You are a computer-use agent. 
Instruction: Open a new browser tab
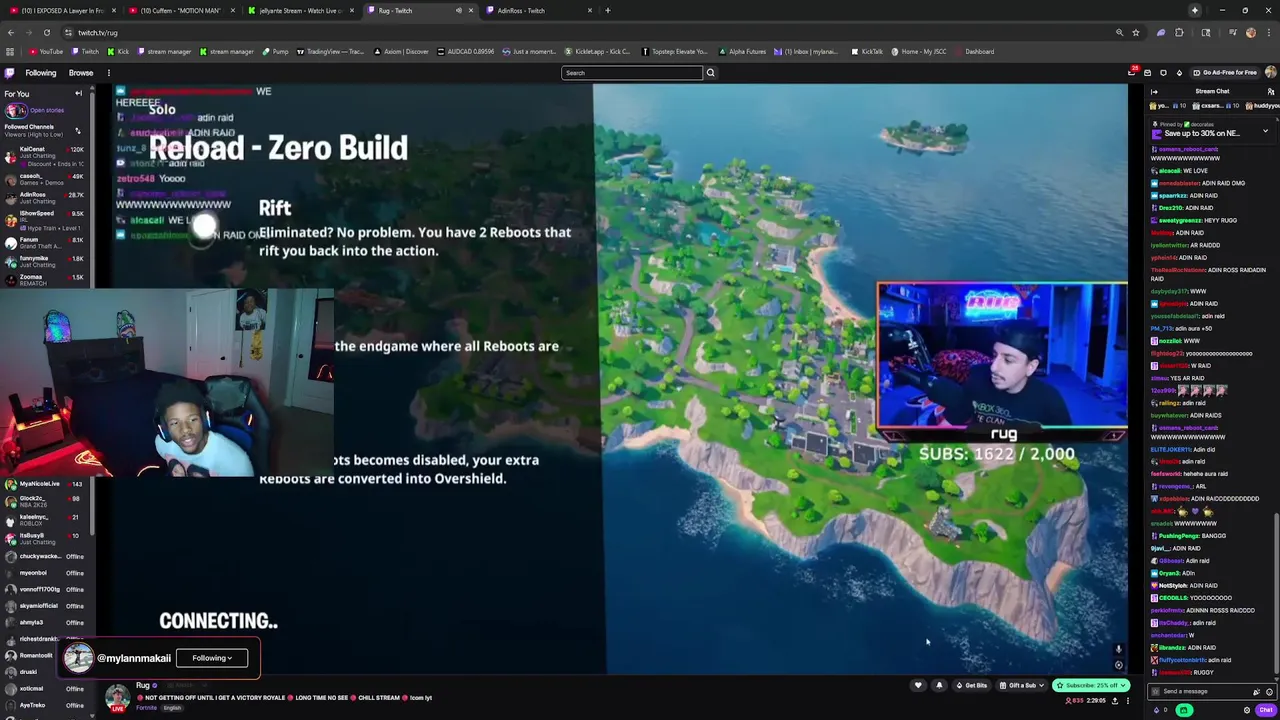coord(608,11)
